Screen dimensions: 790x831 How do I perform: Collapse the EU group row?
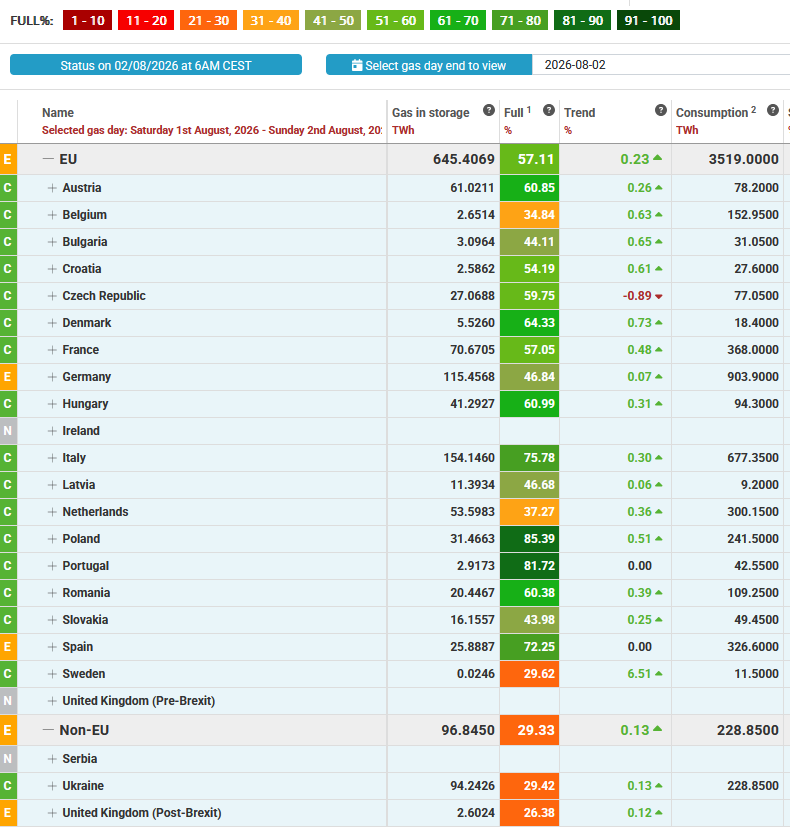tap(48, 159)
